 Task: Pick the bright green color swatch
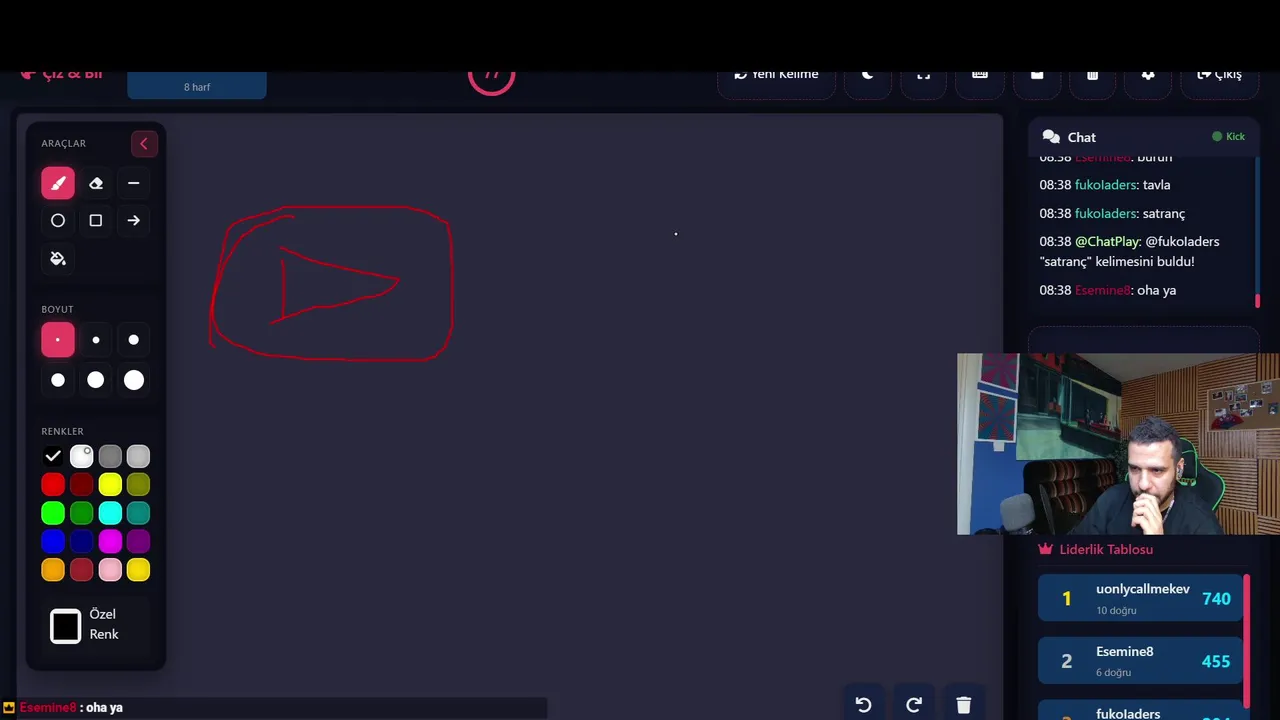tap(53, 513)
